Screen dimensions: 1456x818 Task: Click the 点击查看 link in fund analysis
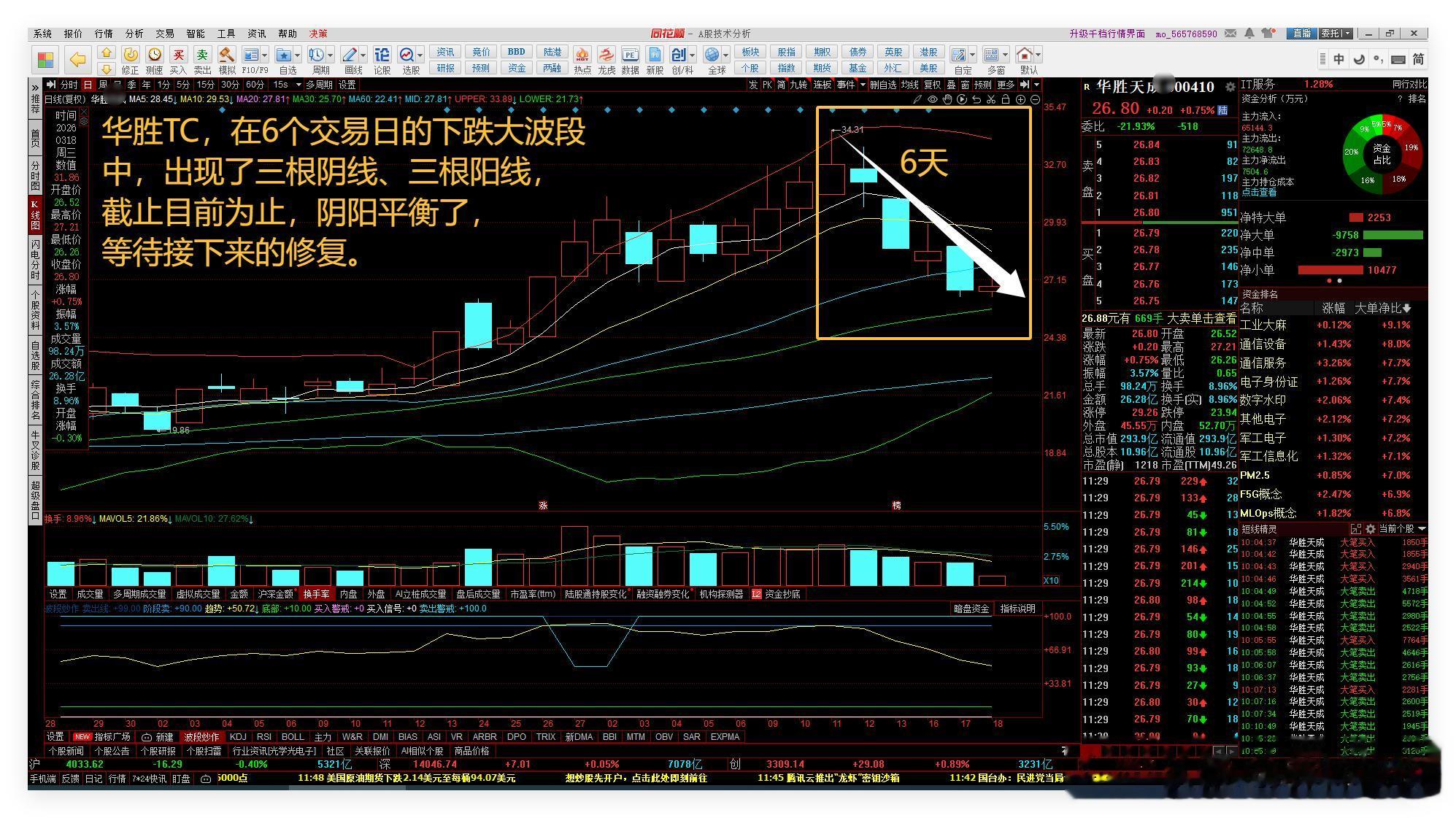(x=1259, y=193)
